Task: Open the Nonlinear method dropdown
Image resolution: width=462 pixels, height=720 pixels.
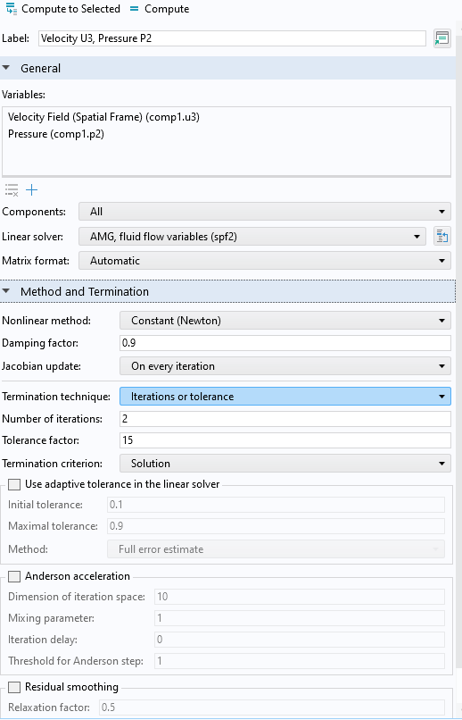Action: 285,321
